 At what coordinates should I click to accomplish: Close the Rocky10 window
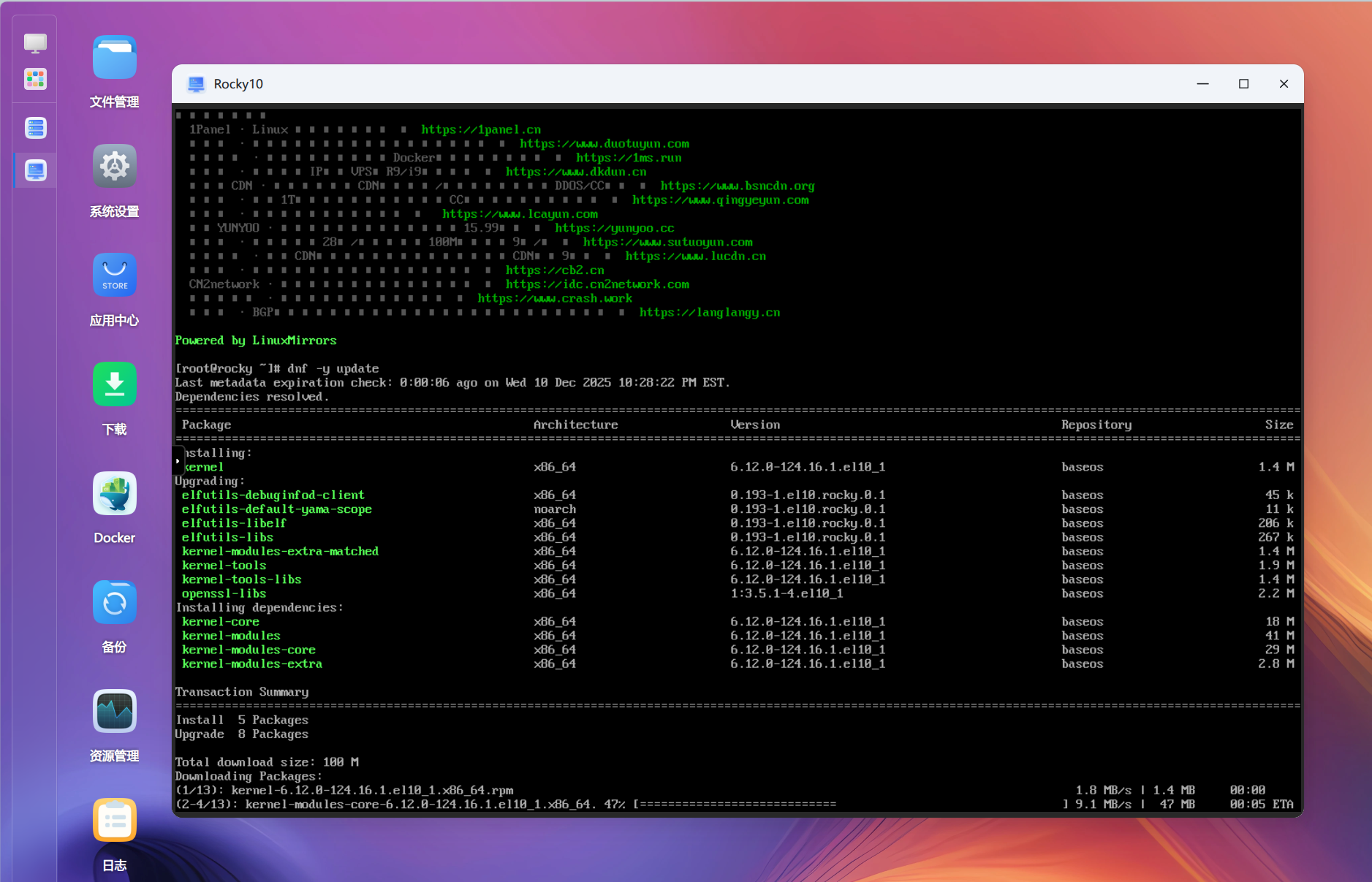pos(1284,84)
